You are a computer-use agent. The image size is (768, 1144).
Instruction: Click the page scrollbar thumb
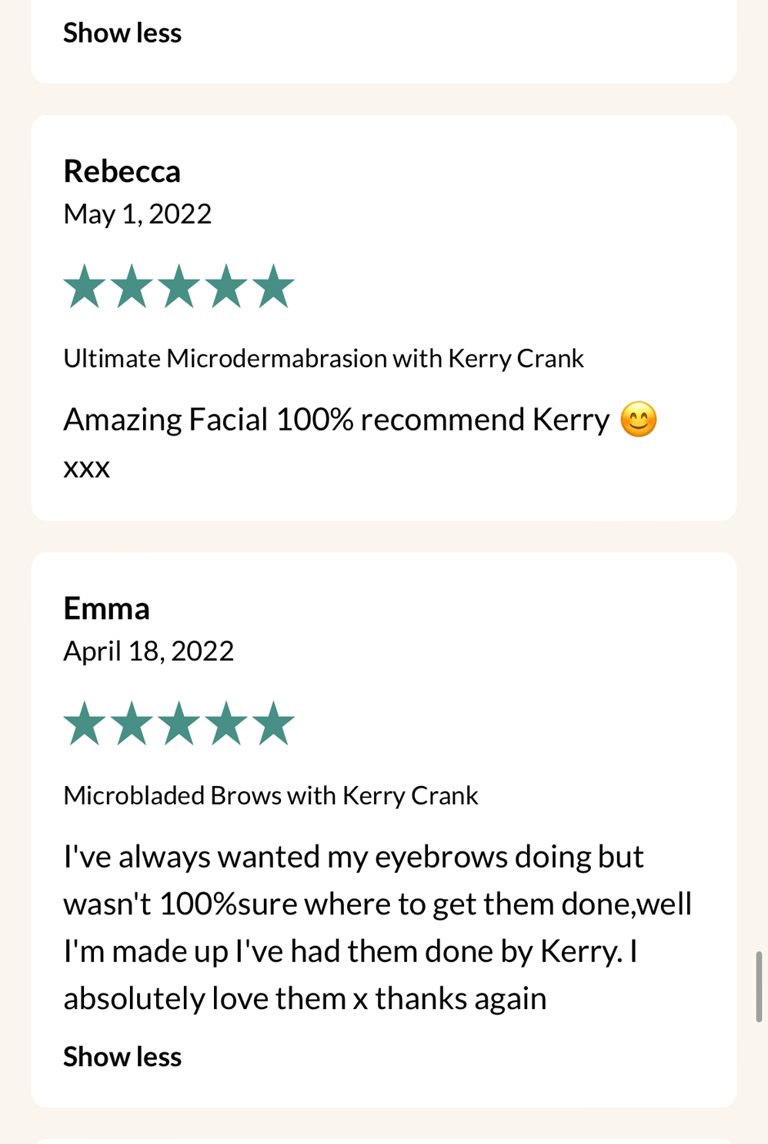pos(760,986)
